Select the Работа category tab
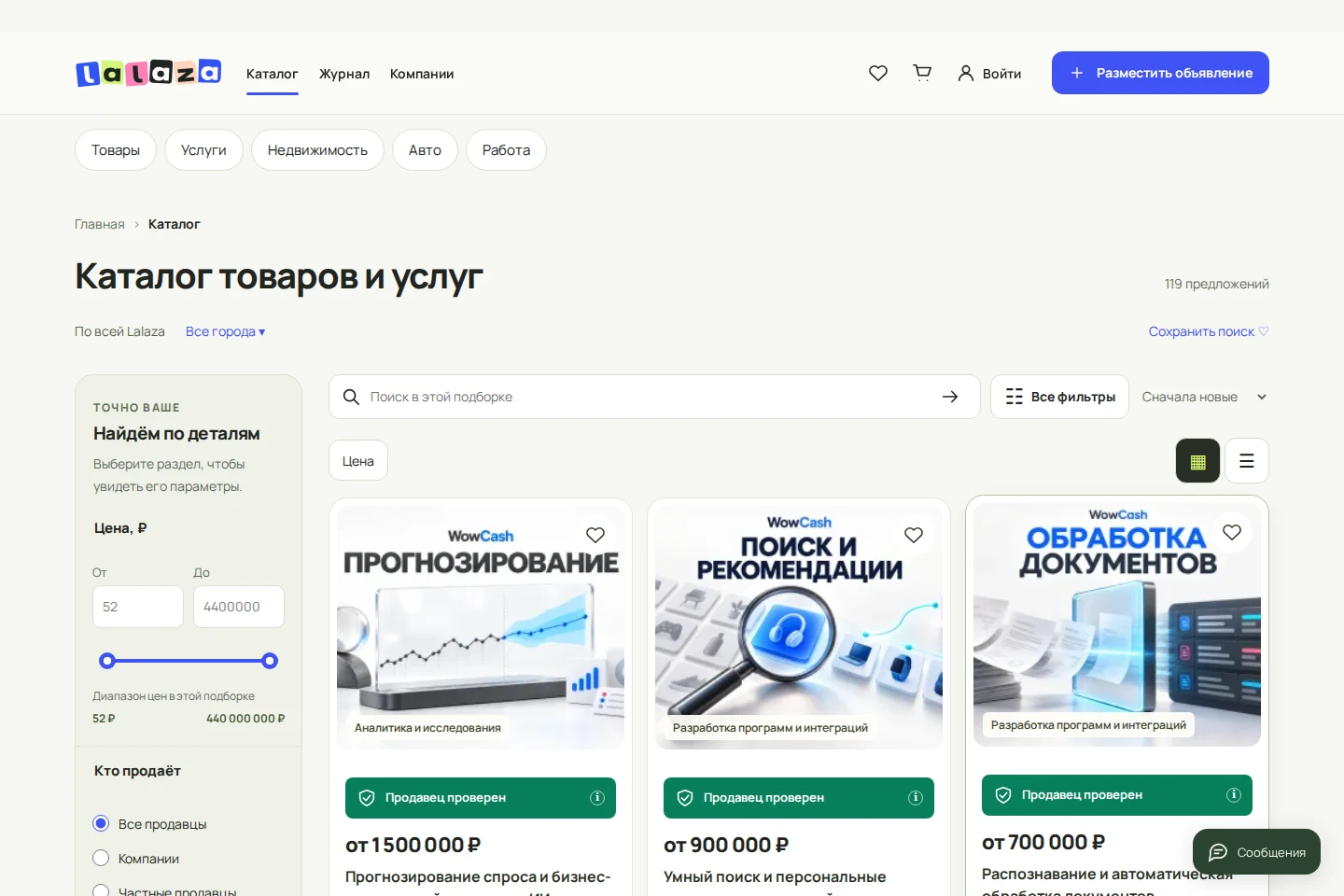 click(x=506, y=150)
